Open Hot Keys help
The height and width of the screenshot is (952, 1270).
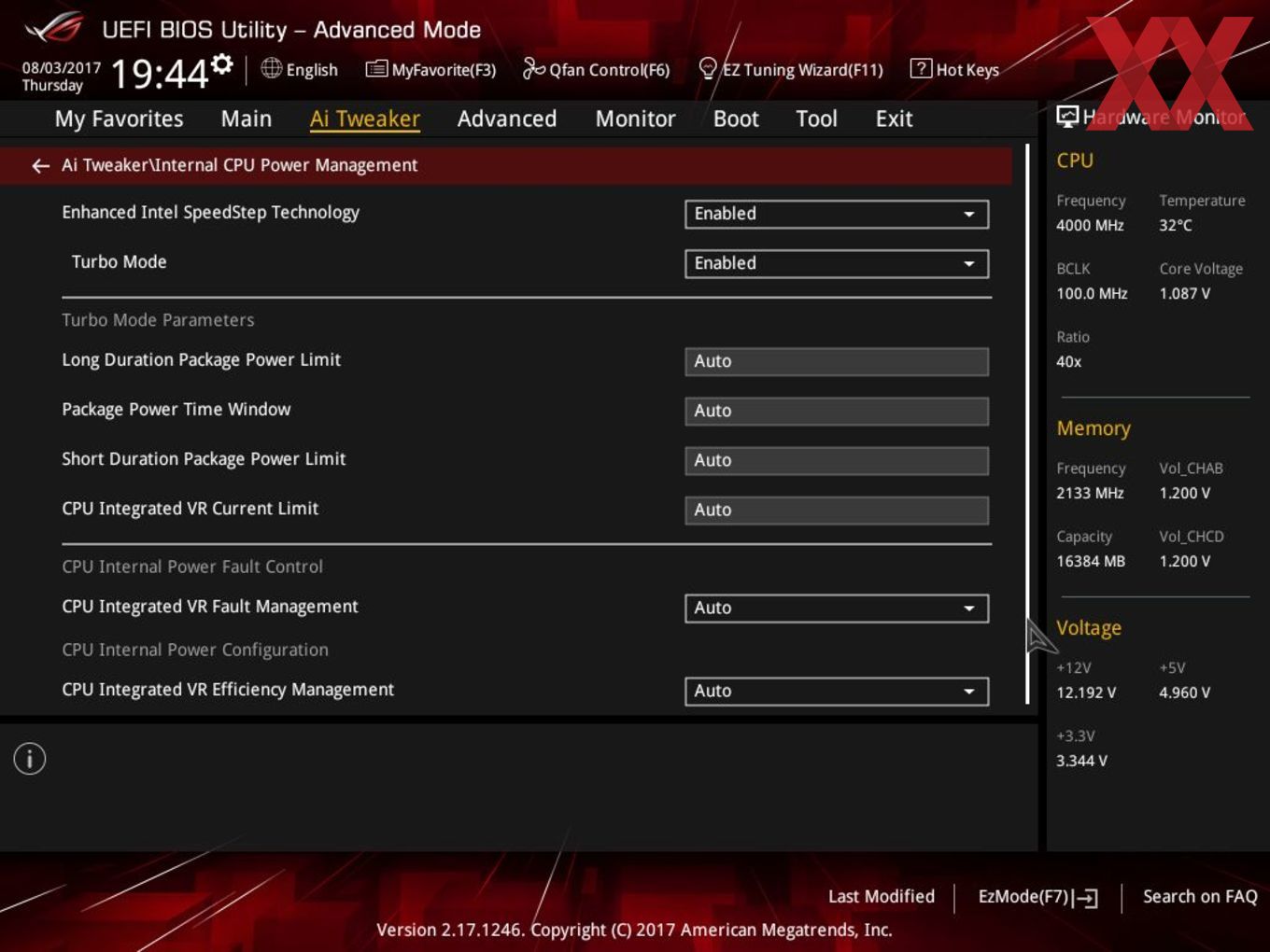[x=954, y=69]
